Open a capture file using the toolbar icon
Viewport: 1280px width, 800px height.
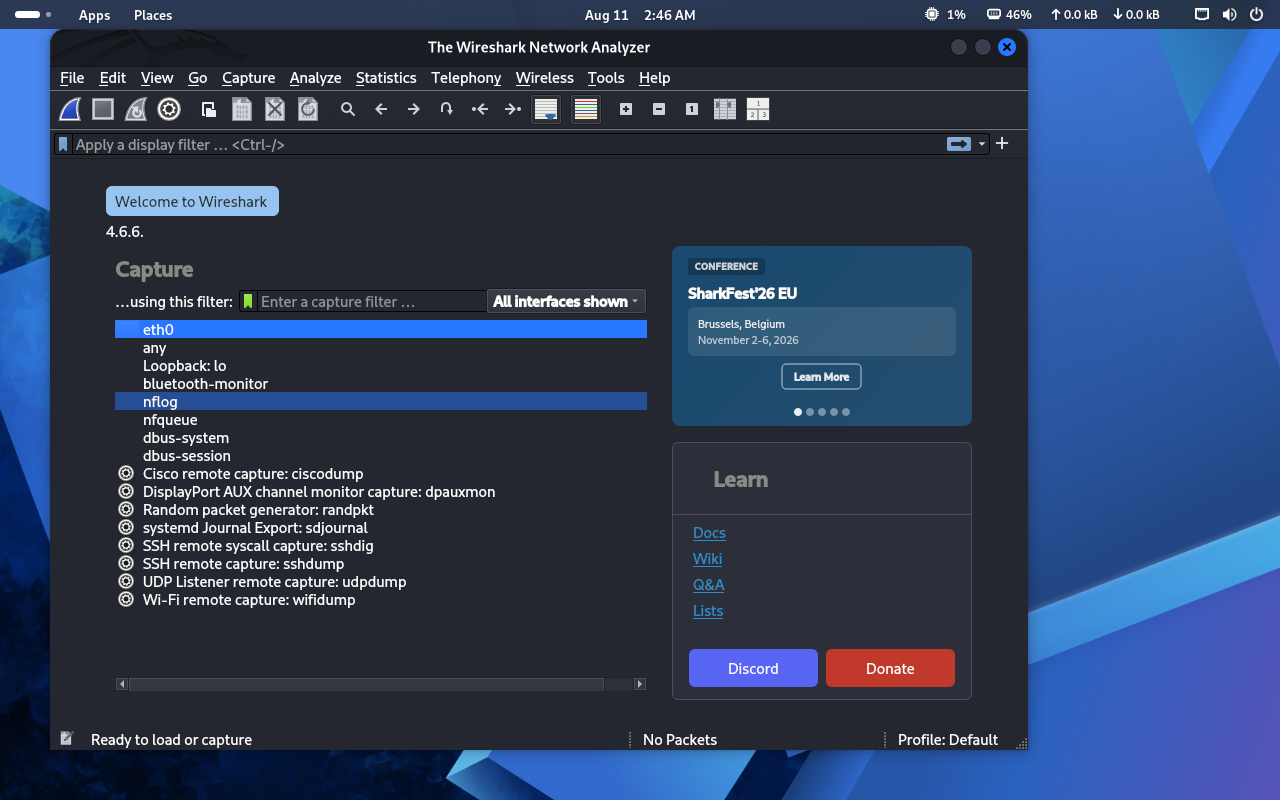[x=209, y=109]
